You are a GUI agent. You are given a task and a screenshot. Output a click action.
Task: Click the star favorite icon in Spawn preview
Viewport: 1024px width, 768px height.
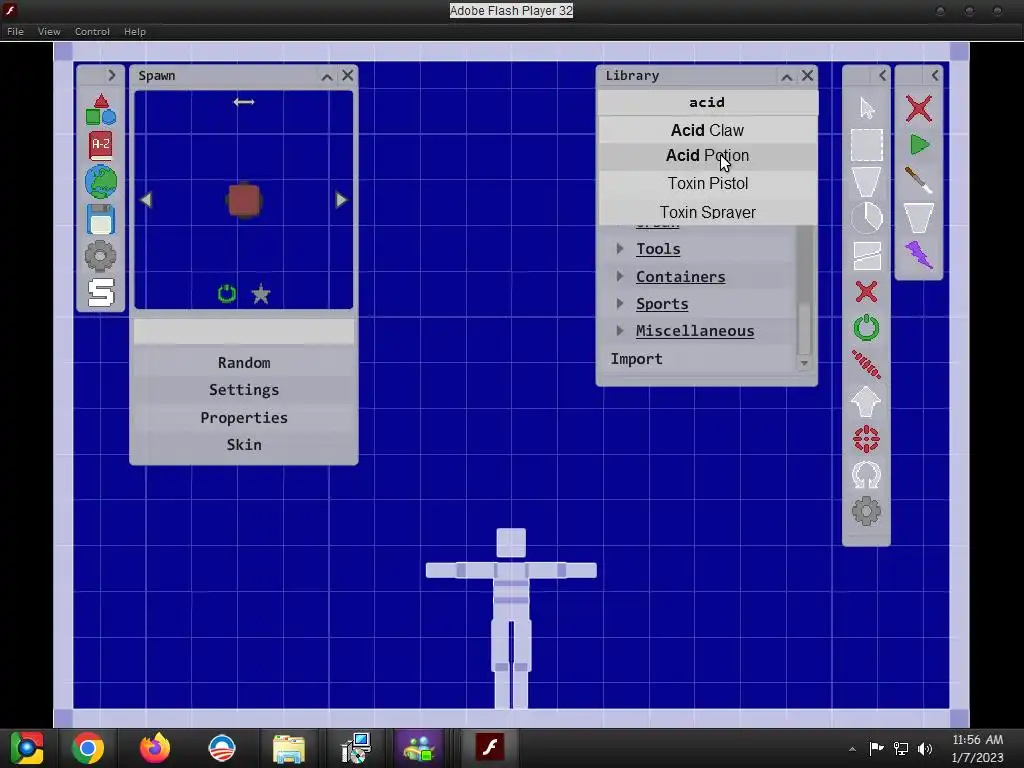click(x=261, y=294)
